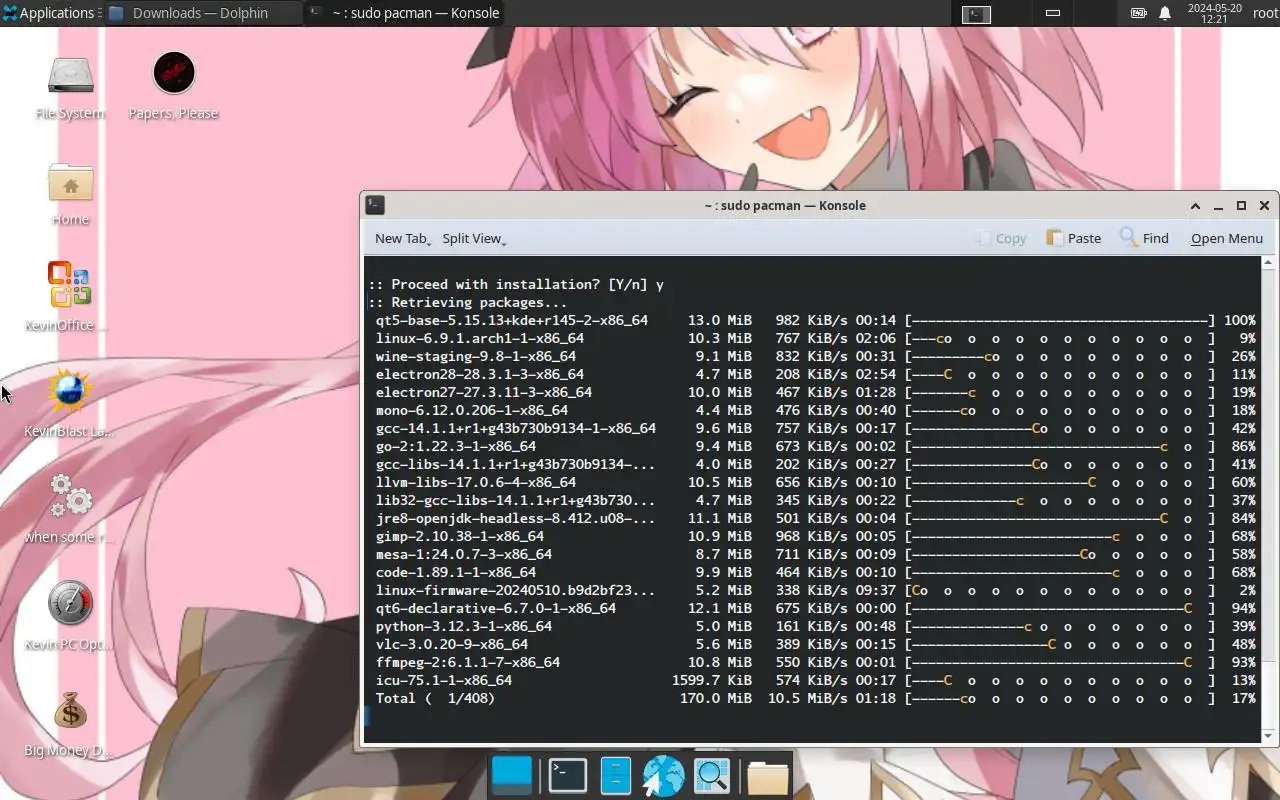This screenshot has width=1280, height=800.
Task: Click the Show Desktop icon in the dock
Action: point(512,775)
